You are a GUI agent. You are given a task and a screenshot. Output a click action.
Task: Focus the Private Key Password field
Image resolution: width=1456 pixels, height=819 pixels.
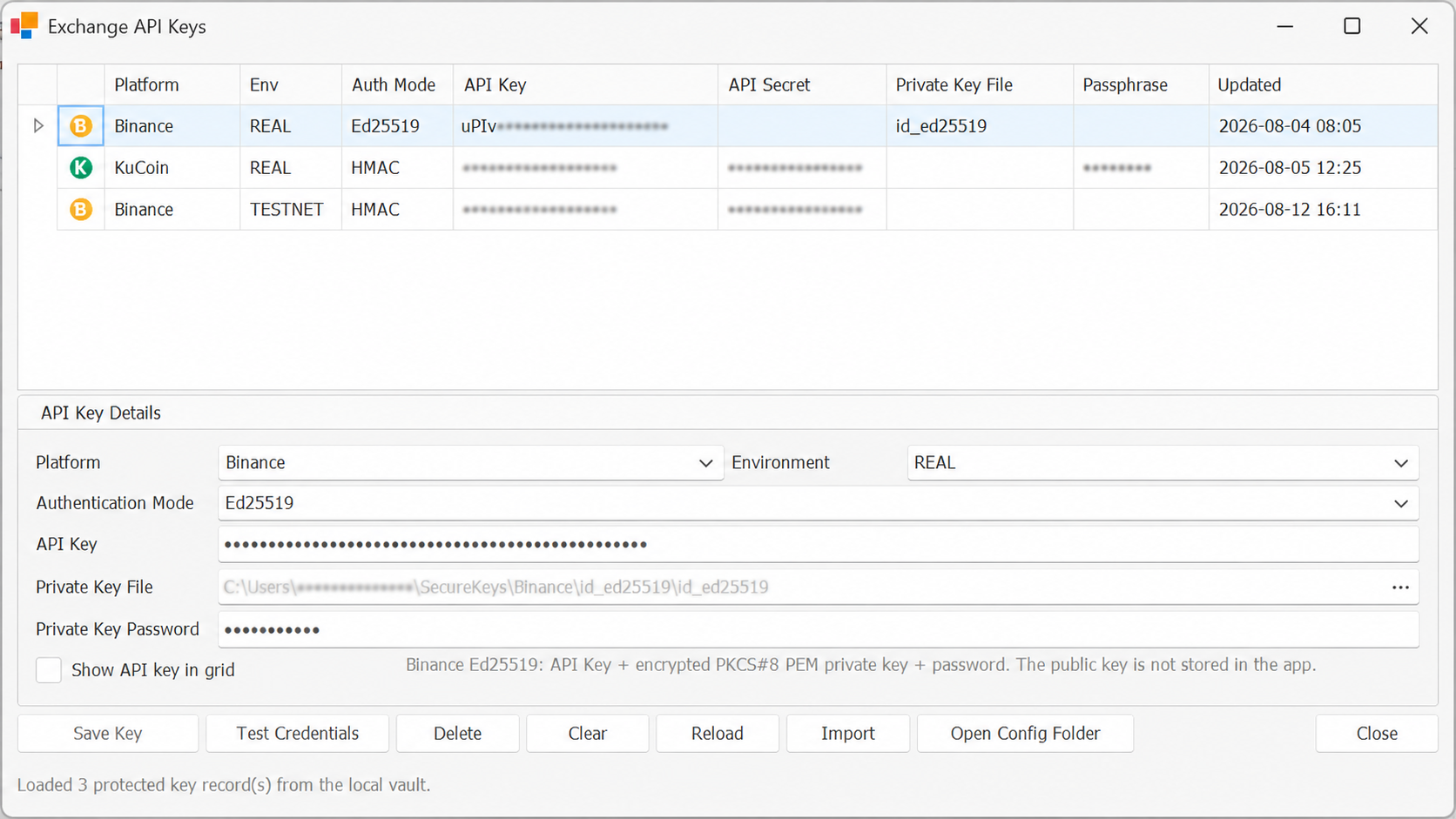click(x=819, y=629)
